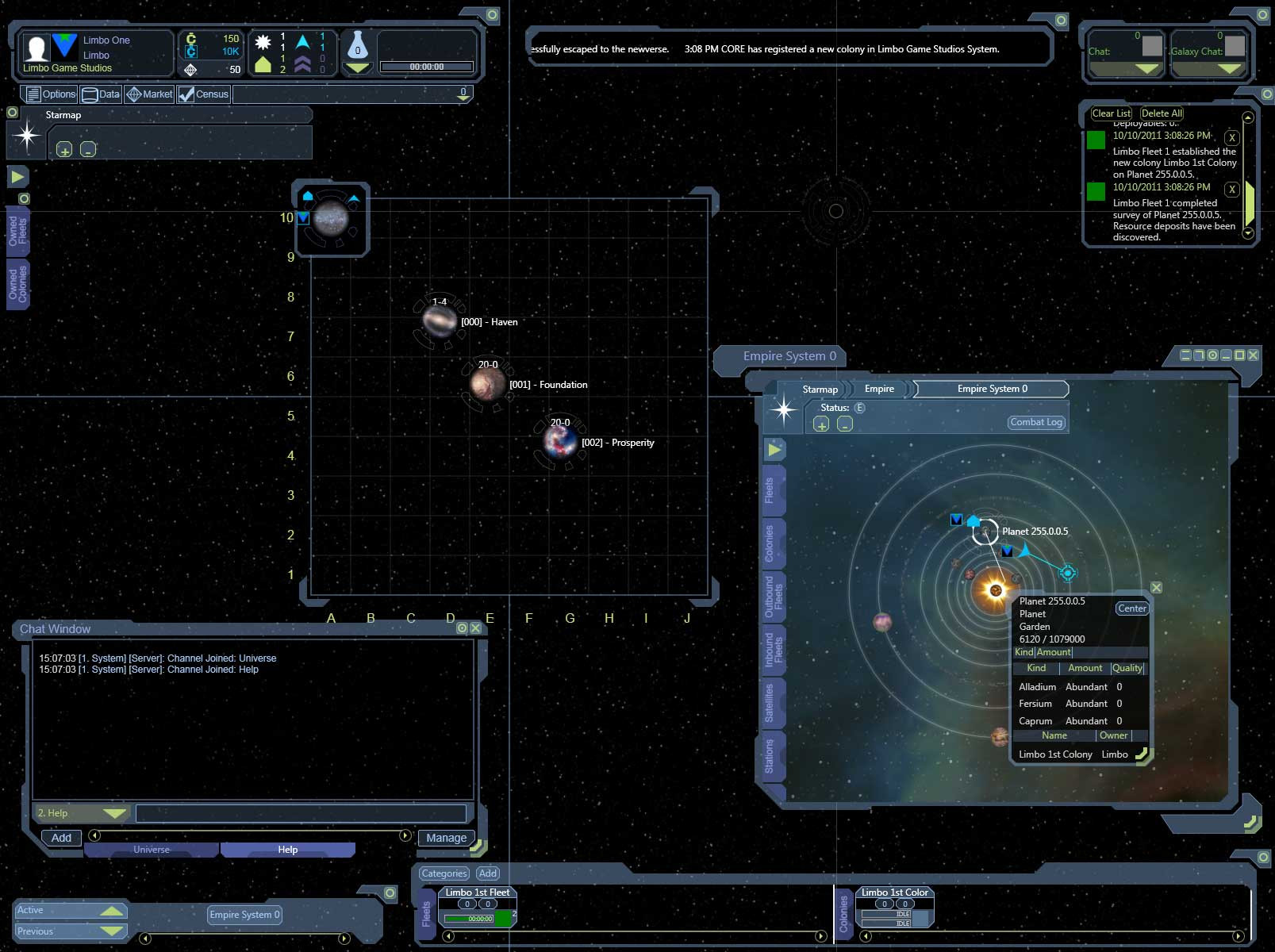Open the Market menu
This screenshot has height=952, width=1275.
click(149, 94)
